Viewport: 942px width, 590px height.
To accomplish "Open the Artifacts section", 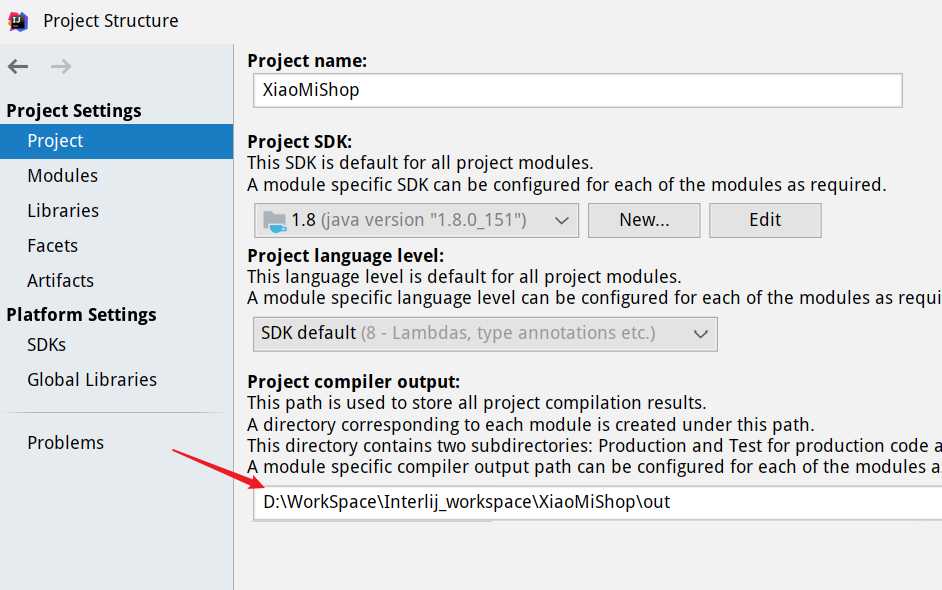I will pos(60,281).
